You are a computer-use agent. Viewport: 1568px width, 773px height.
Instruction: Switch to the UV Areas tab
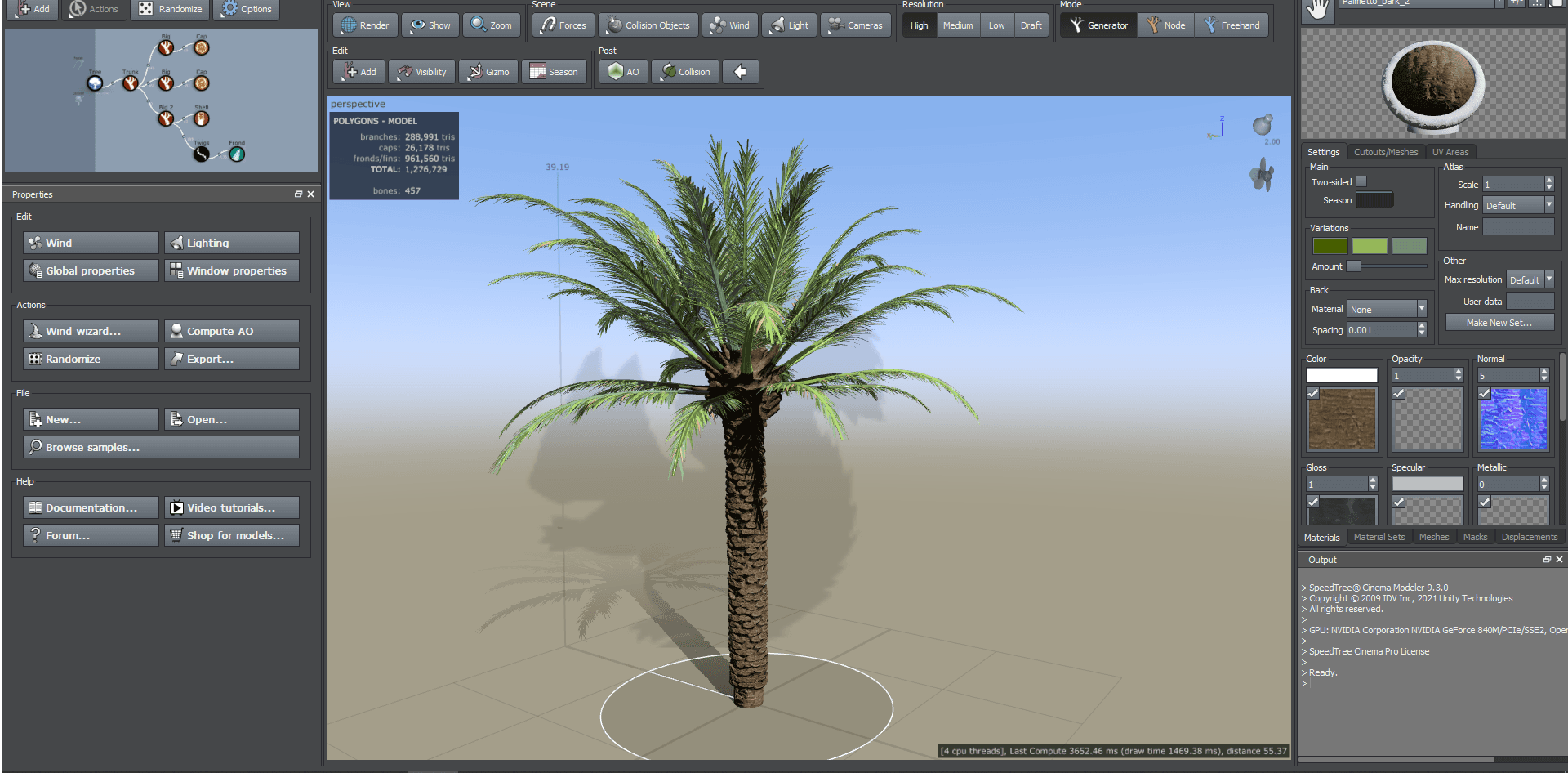pos(1450,152)
